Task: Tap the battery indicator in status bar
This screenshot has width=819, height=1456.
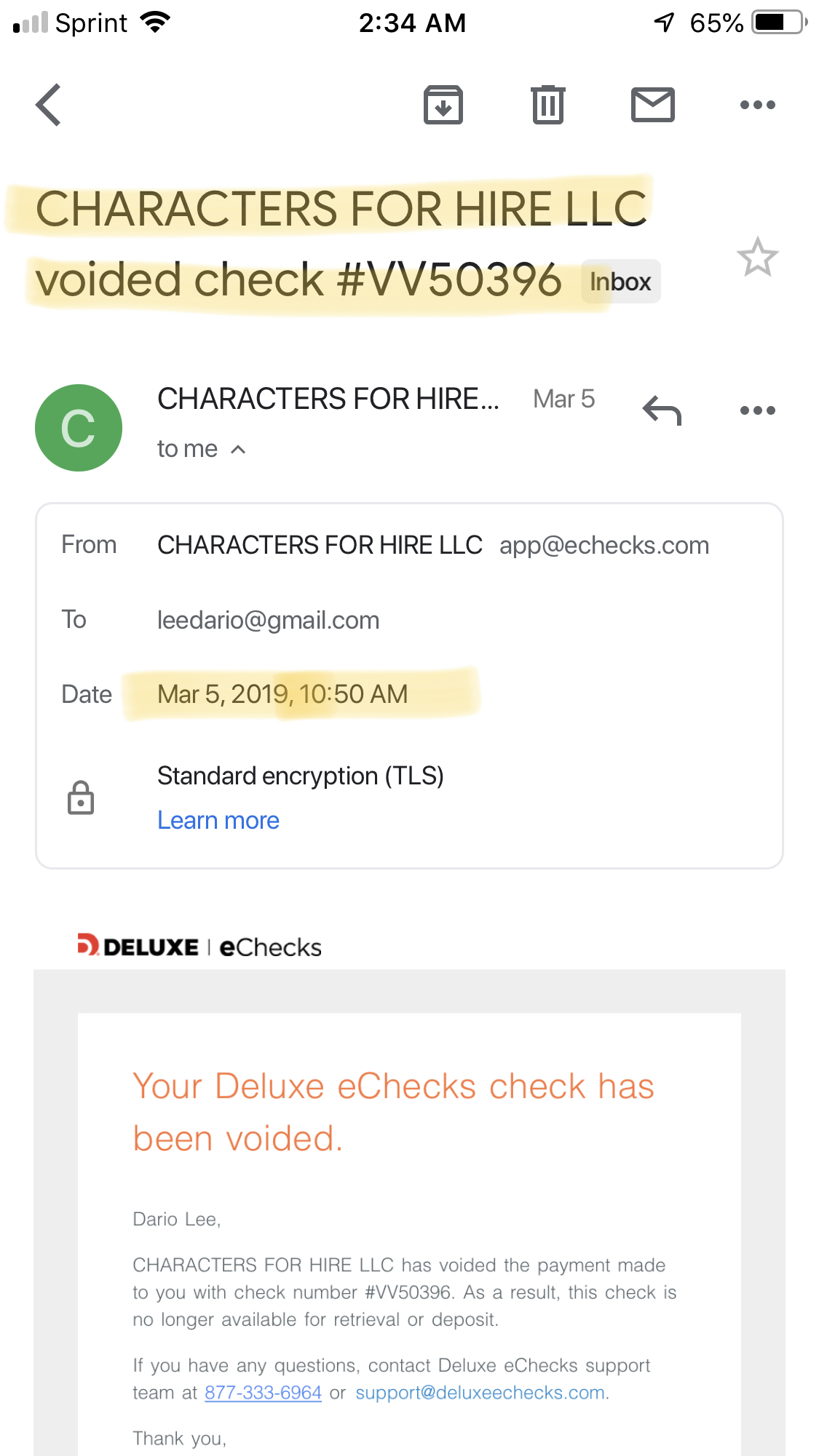Action: coord(780,23)
